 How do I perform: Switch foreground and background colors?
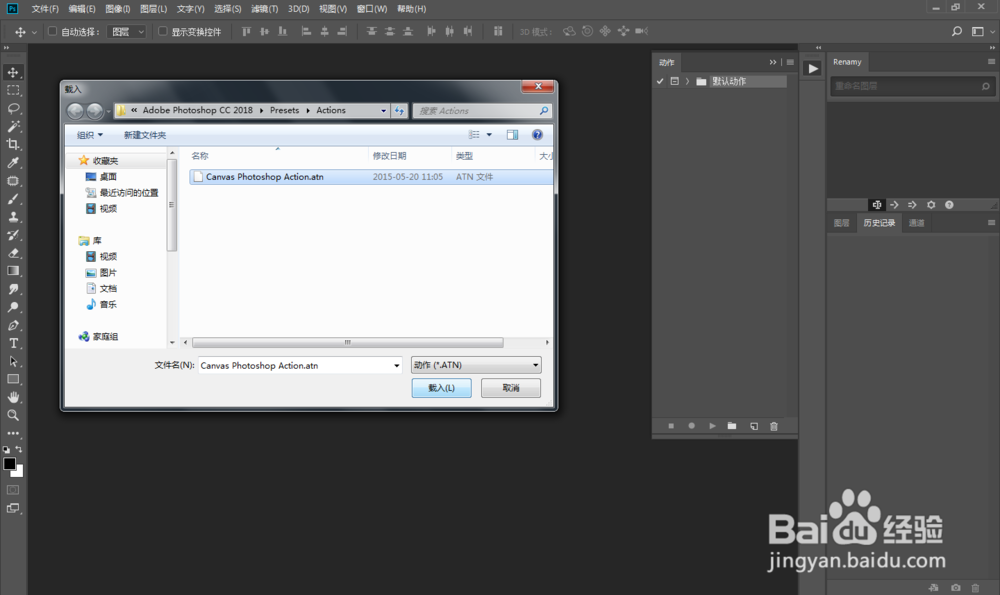point(18,450)
